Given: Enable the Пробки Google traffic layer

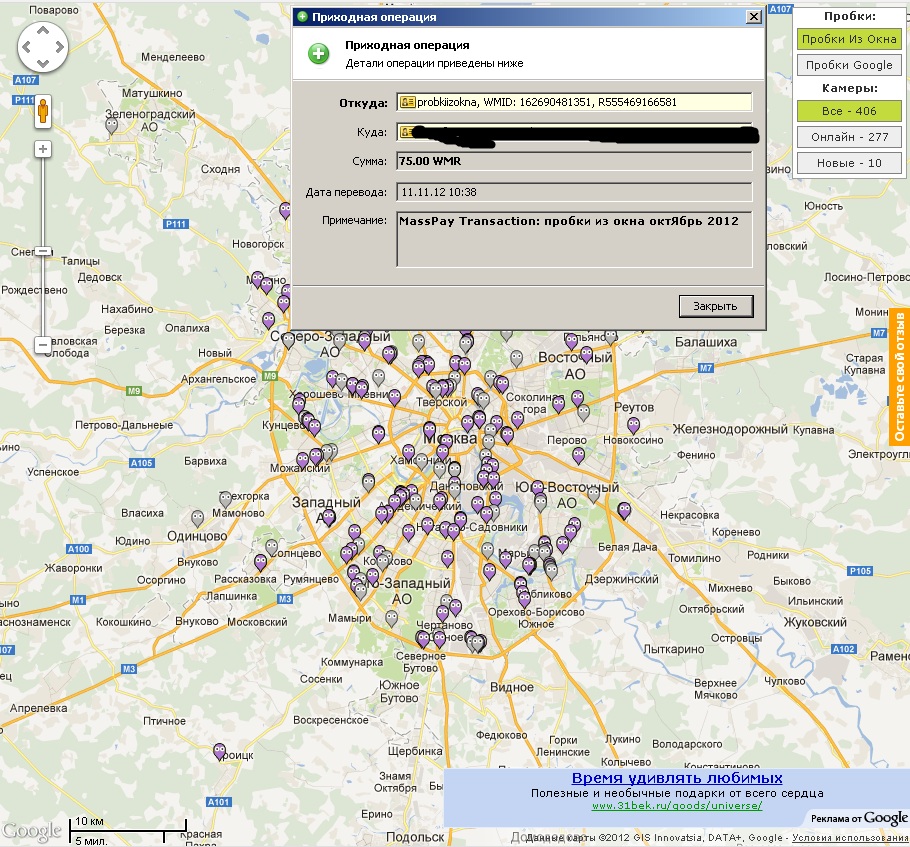Looking at the screenshot, I should pyautogui.click(x=849, y=65).
